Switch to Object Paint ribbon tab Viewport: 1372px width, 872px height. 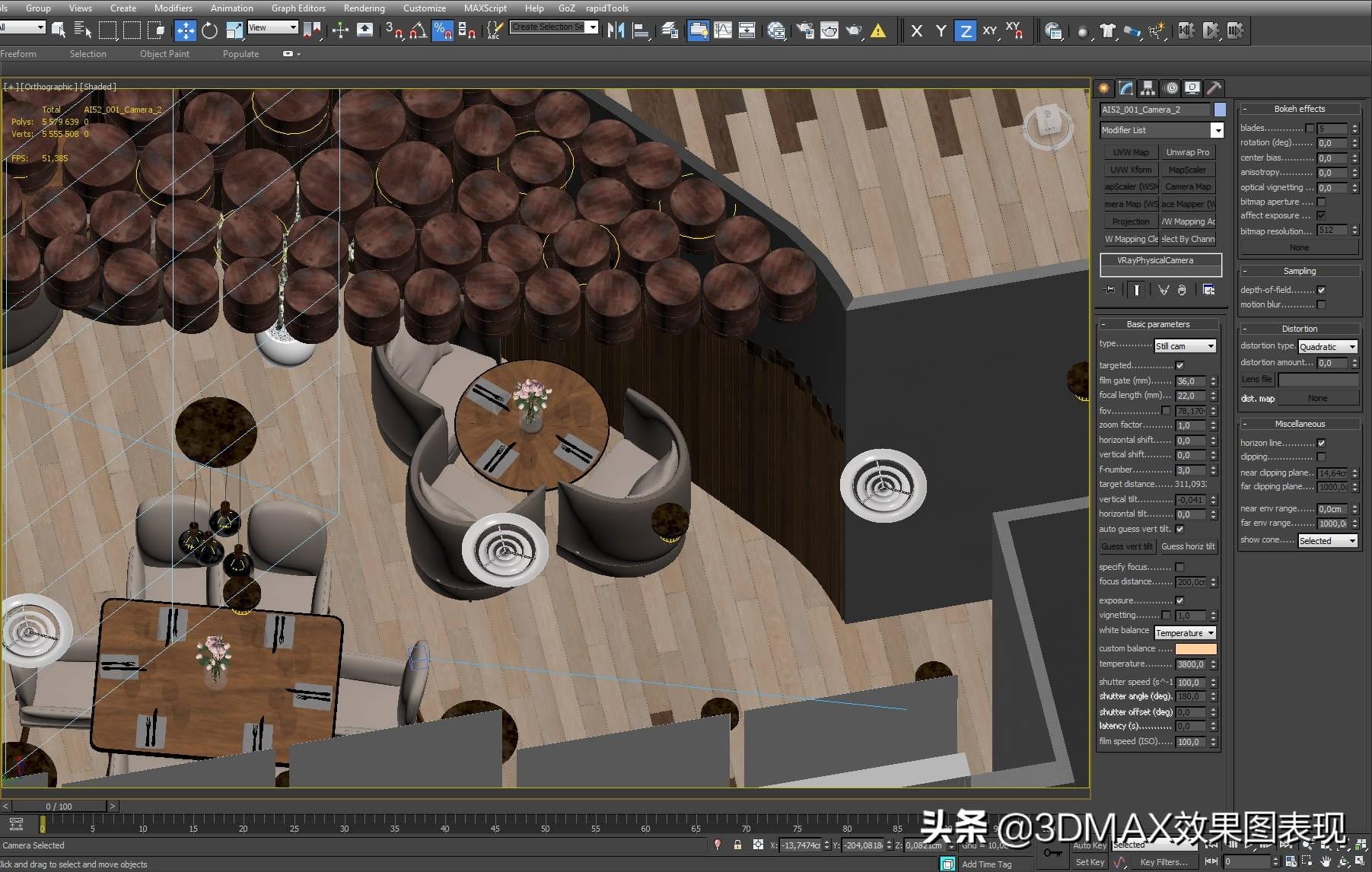click(164, 54)
